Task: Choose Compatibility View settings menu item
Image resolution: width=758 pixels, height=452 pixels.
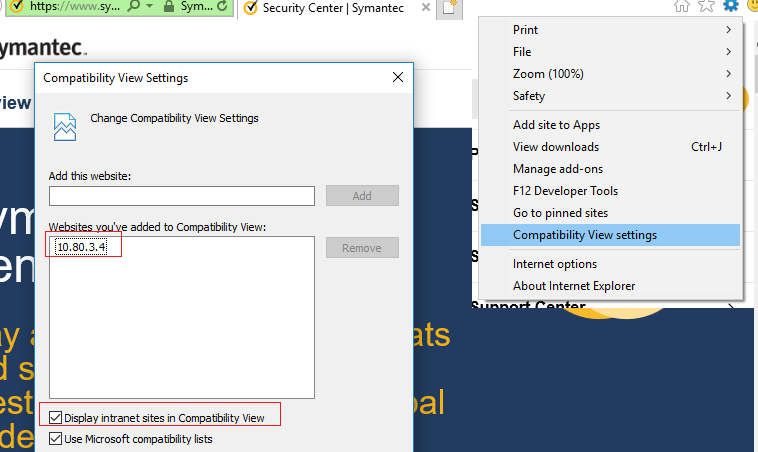Action: (x=610, y=235)
